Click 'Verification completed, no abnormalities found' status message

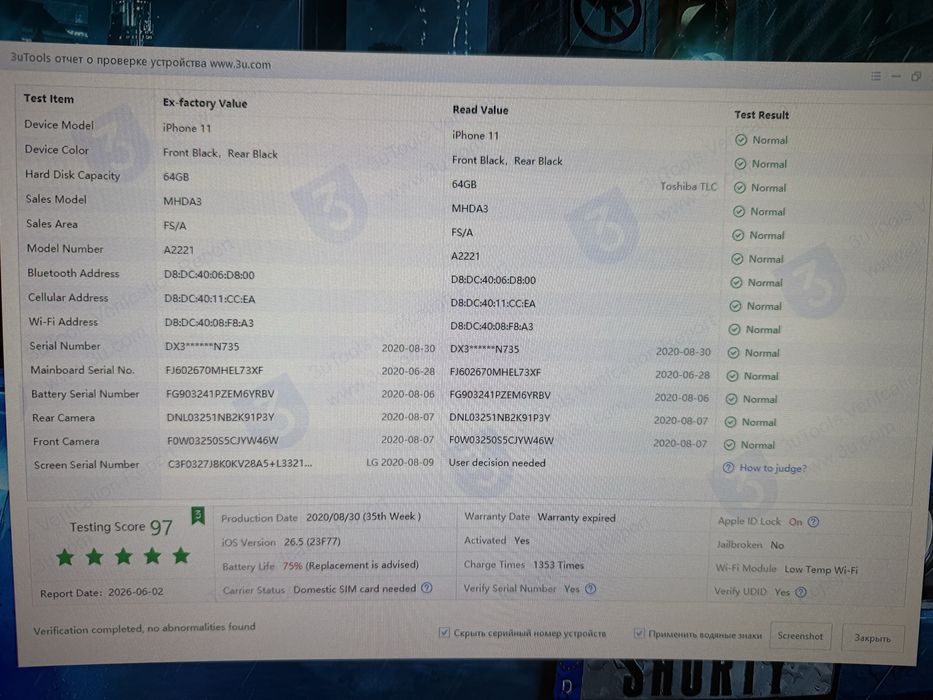point(145,629)
